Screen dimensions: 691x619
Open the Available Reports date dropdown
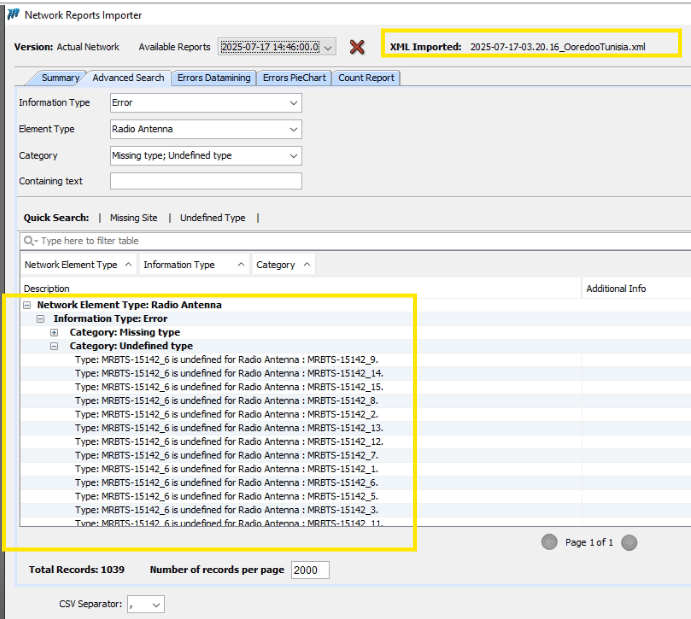[x=329, y=47]
